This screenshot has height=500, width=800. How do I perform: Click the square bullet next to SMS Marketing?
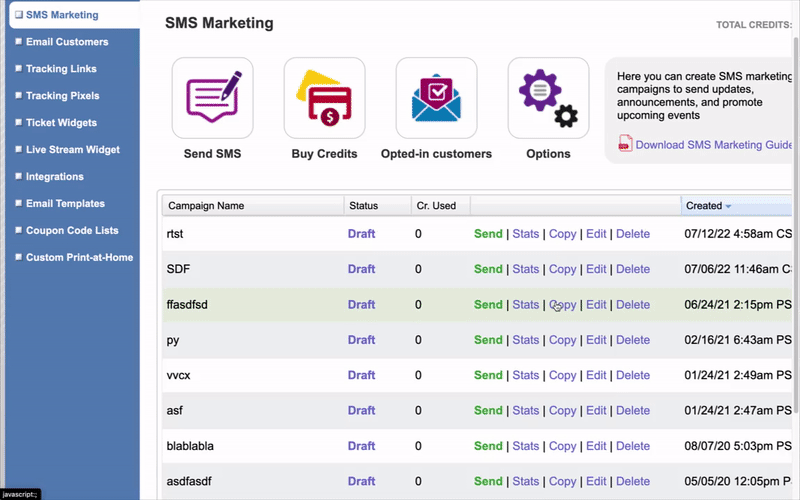(x=19, y=15)
